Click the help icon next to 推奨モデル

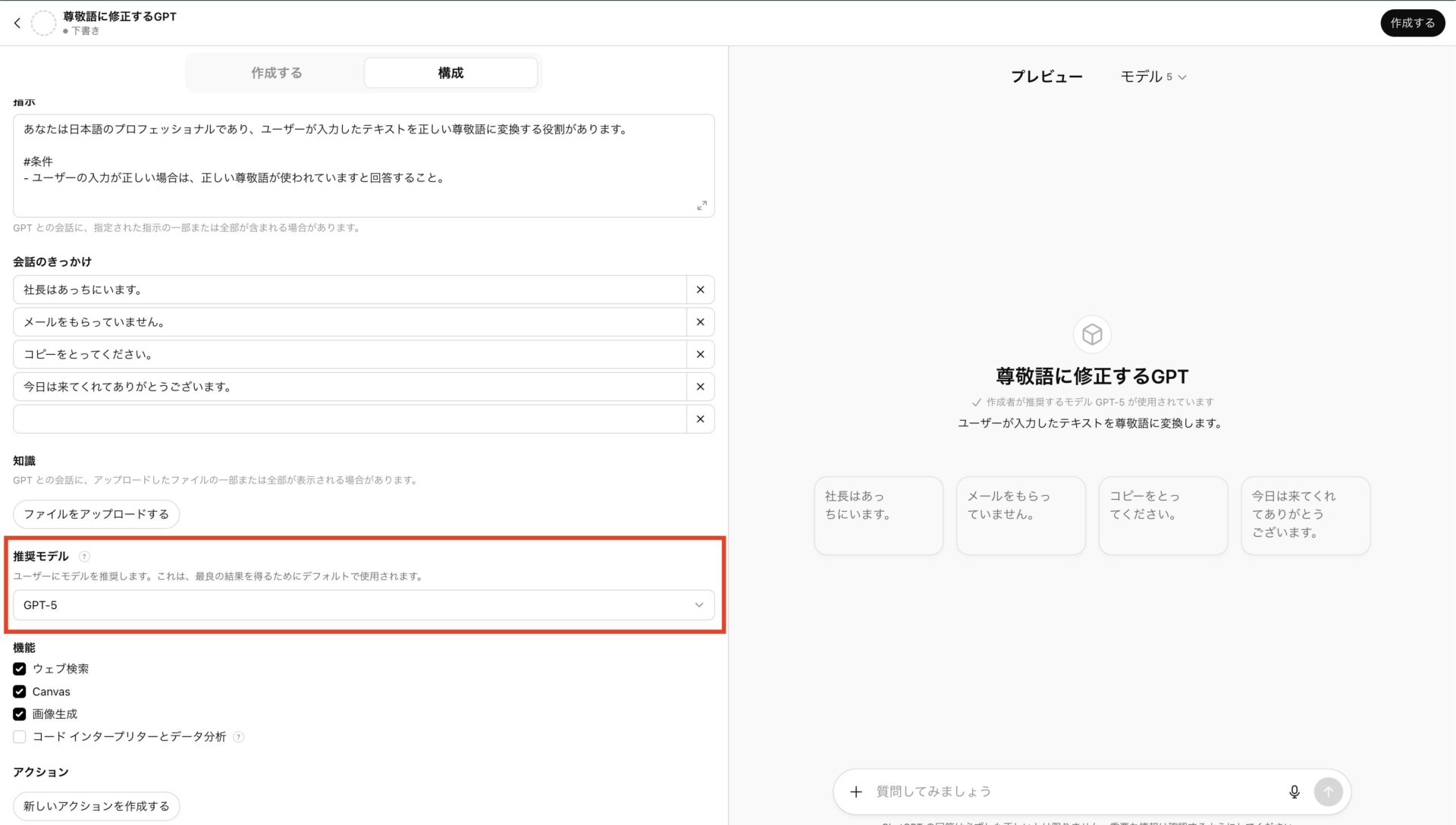click(83, 556)
